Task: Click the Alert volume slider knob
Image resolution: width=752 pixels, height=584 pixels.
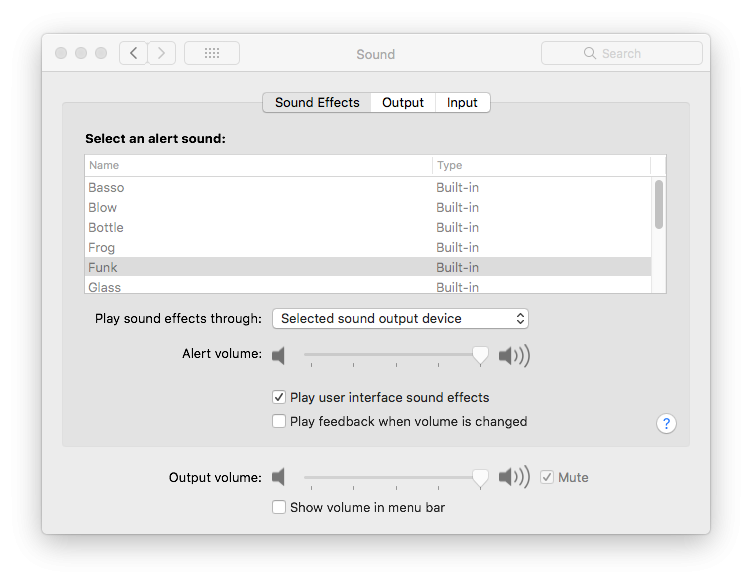Action: click(x=480, y=356)
